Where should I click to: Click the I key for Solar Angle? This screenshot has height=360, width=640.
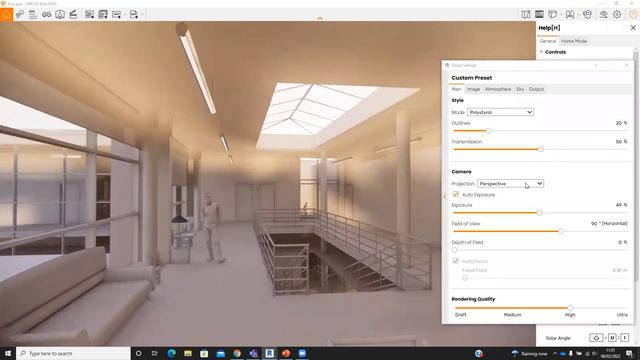pyautogui.click(x=624, y=338)
